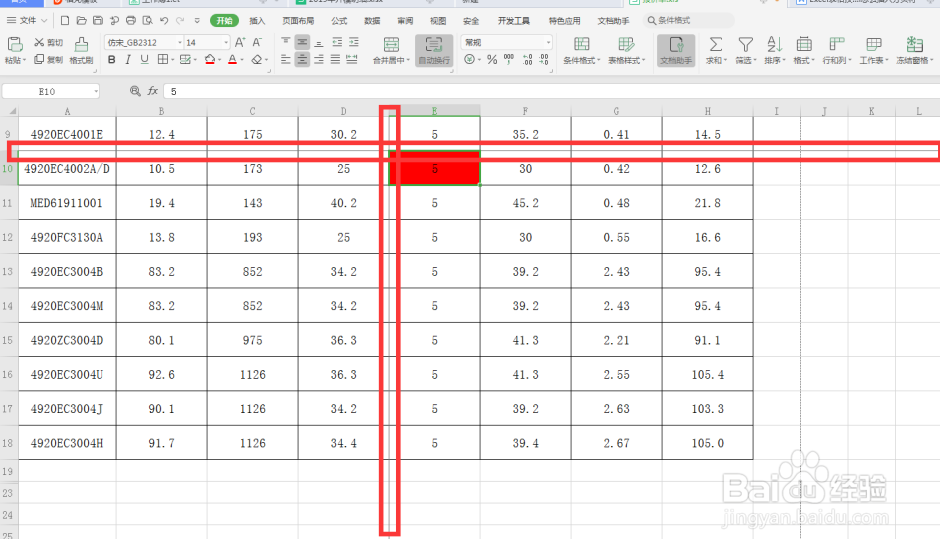941x550 pixels.
Task: Click the distributed alignment icon
Action: pos(352,59)
